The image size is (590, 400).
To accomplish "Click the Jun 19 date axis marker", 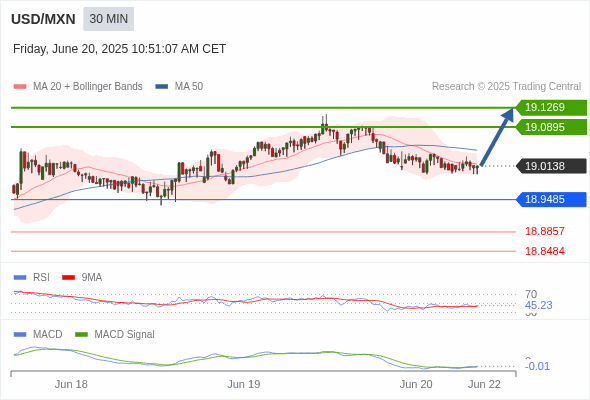I will pos(244,384).
